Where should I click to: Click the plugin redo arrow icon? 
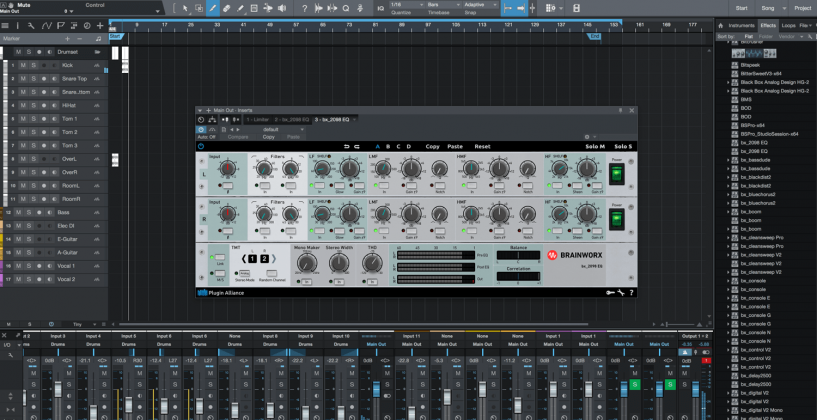357,146
